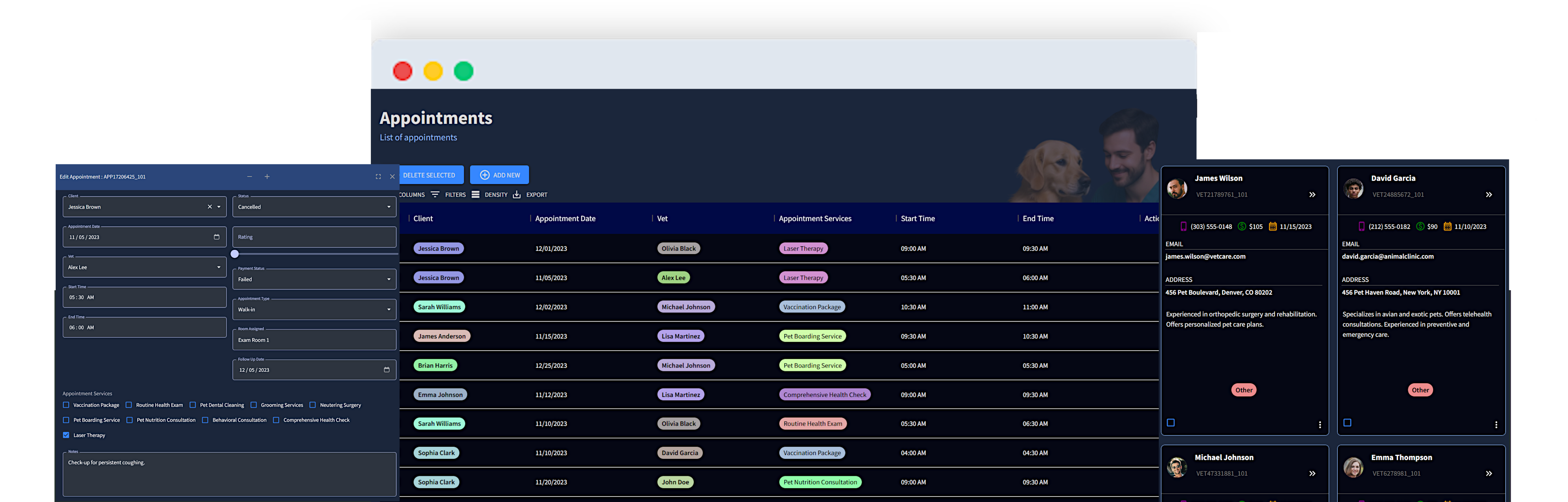The width and height of the screenshot is (1568, 502).
Task: Sort by the Client column header
Action: pyautogui.click(x=423, y=218)
